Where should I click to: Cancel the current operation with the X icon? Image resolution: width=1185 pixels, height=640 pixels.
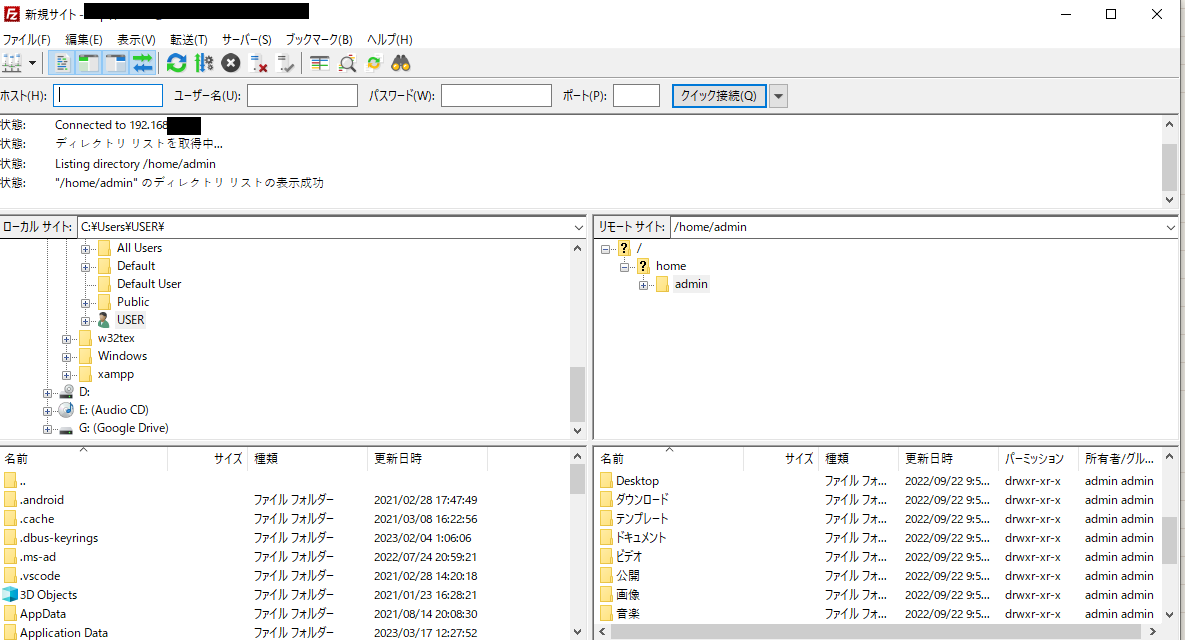coord(231,63)
